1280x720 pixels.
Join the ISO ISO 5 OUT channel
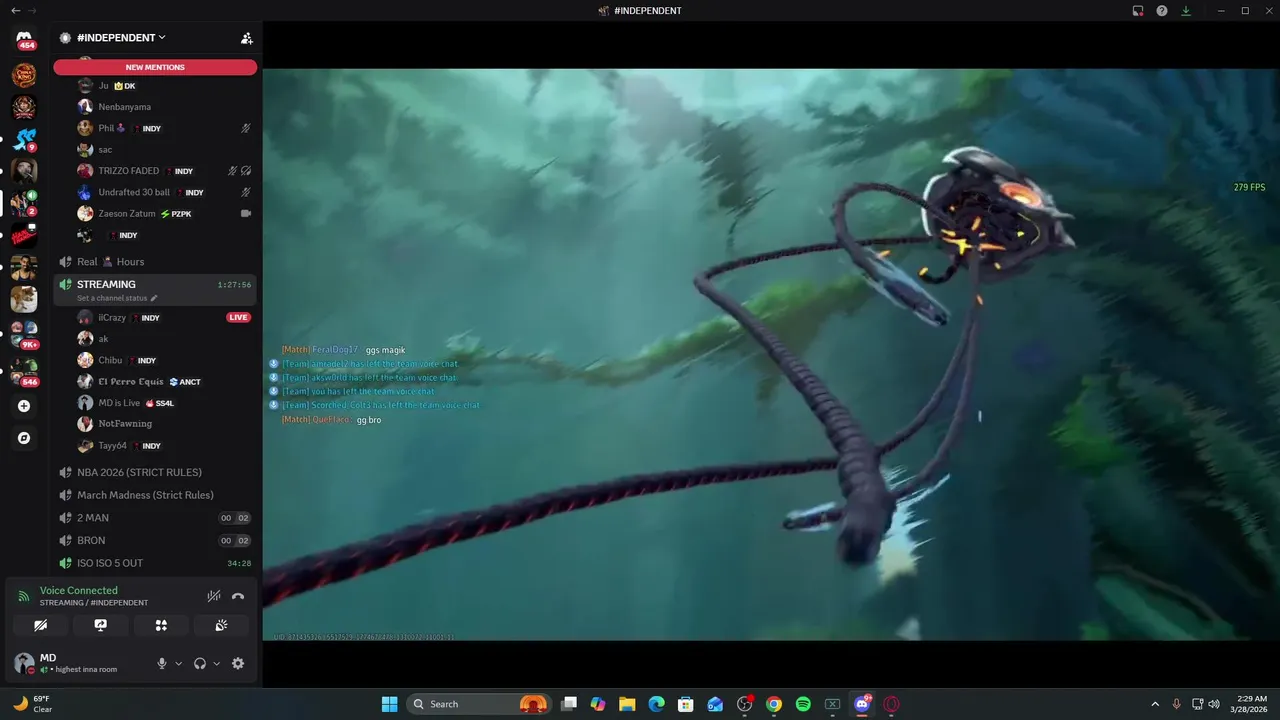tap(155, 563)
